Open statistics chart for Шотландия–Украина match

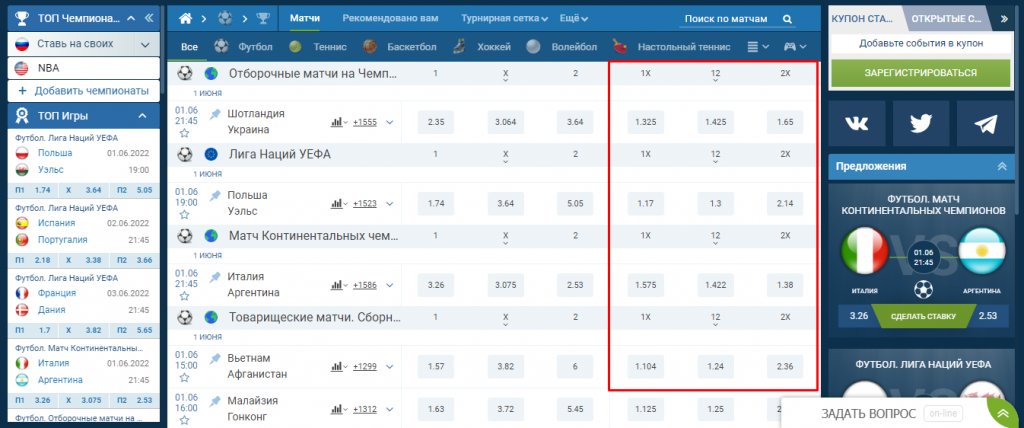pos(337,122)
